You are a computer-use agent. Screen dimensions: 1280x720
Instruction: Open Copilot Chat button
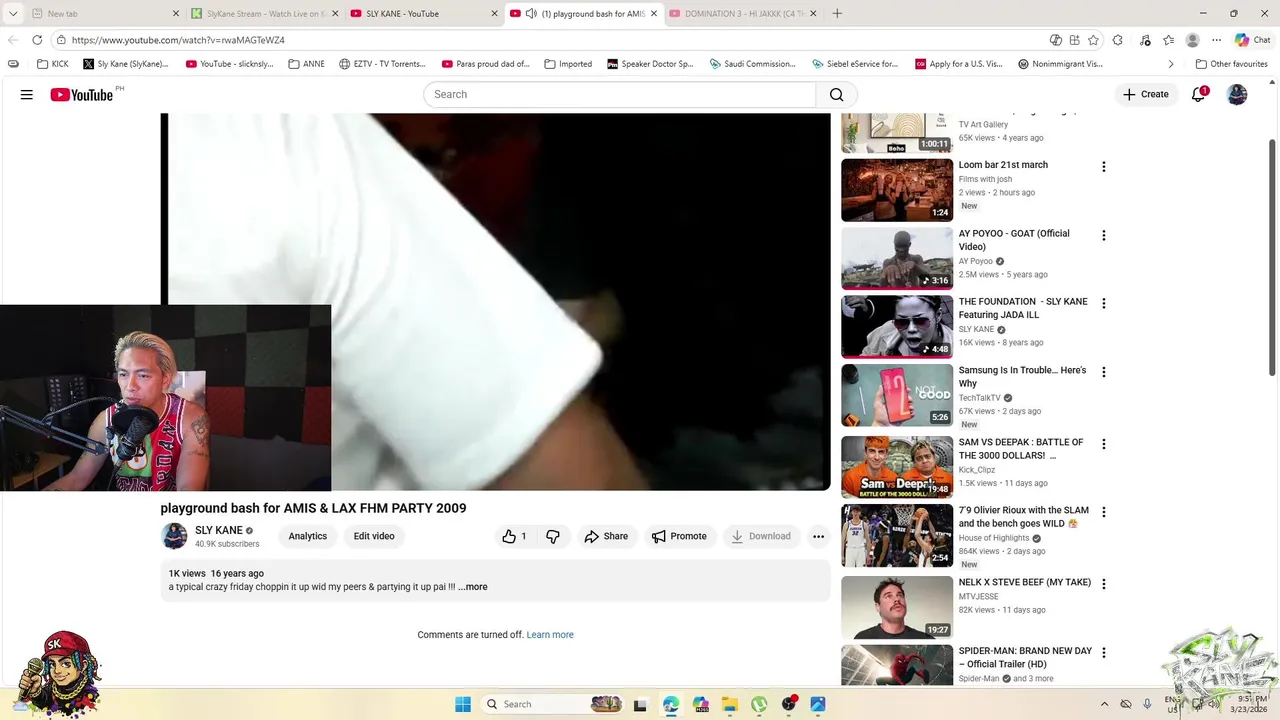click(1252, 40)
